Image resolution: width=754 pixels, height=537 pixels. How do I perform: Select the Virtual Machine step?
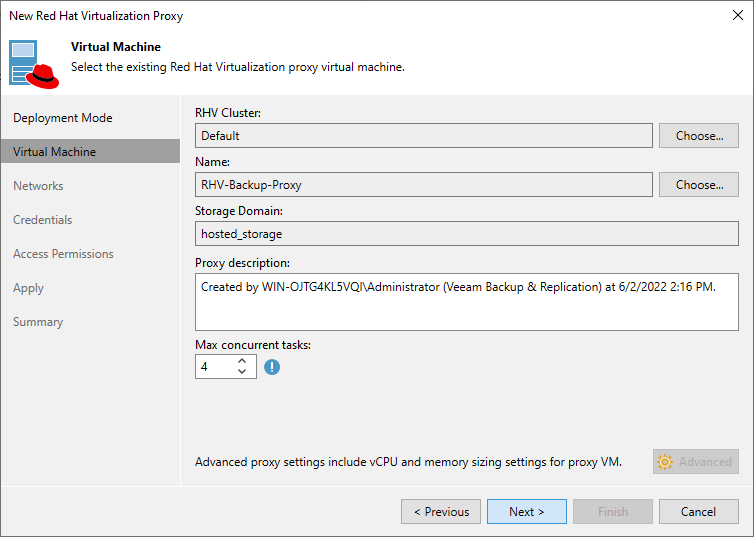pos(55,152)
